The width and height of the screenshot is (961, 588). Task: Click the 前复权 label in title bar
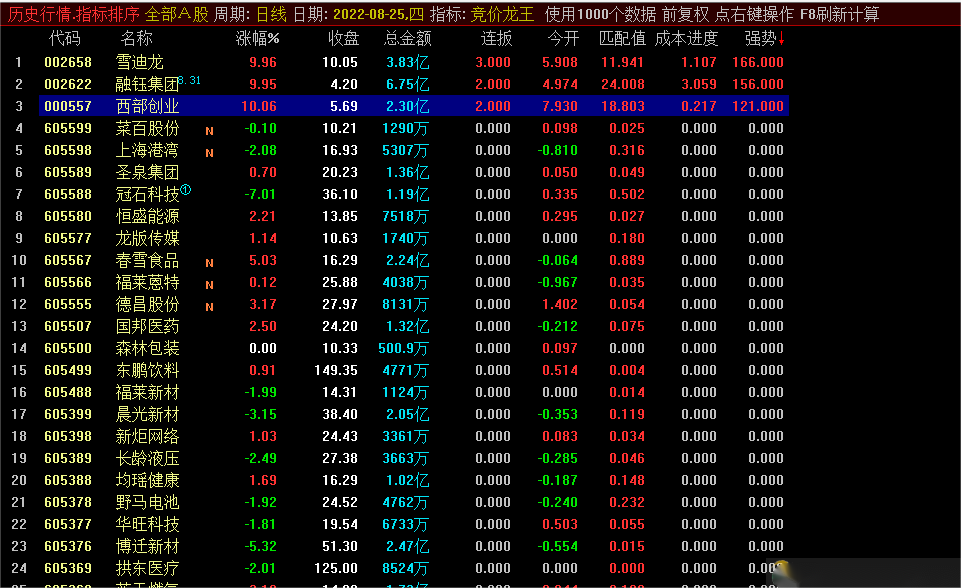(x=686, y=13)
